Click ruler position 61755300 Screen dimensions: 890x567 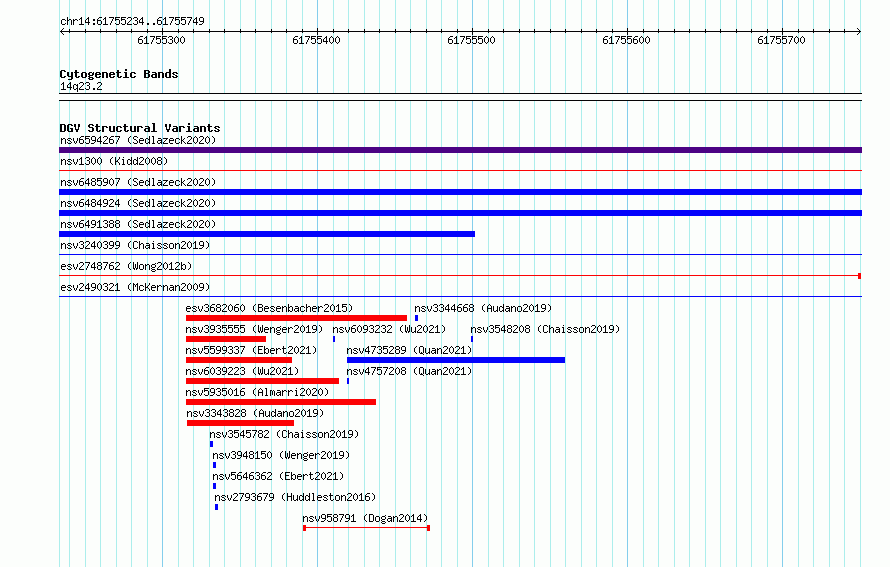(161, 40)
